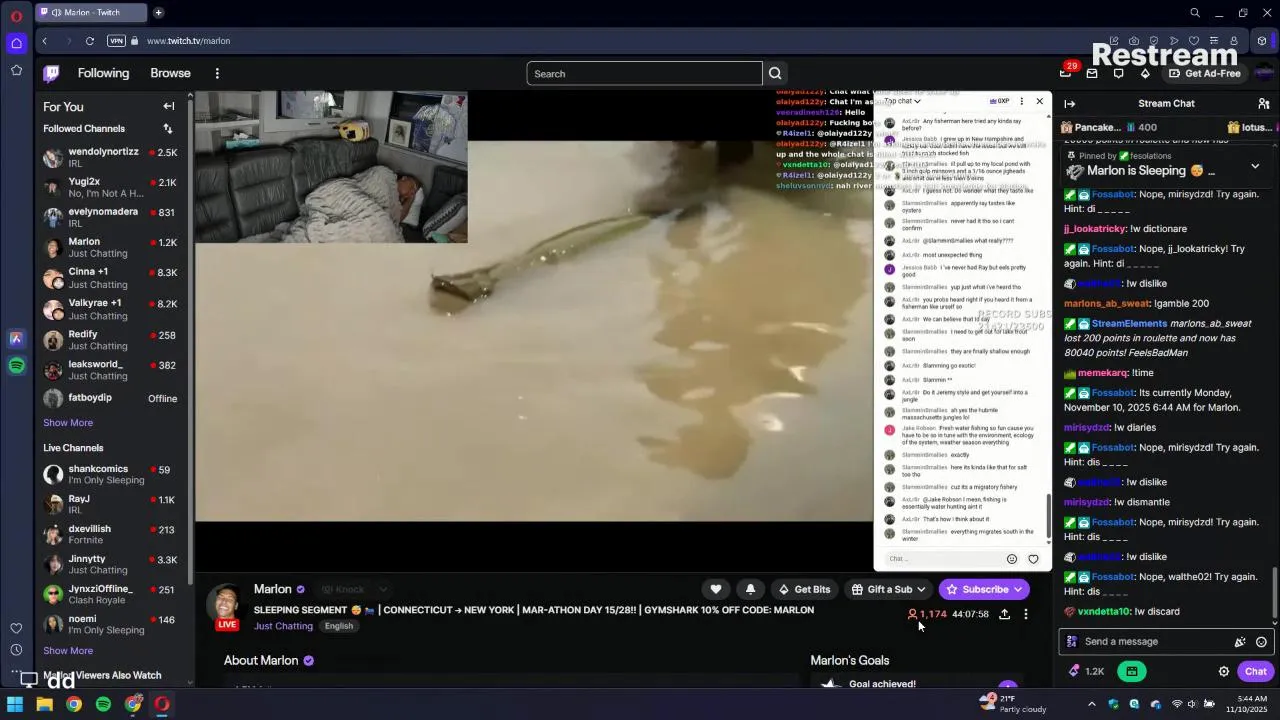Viewport: 1280px width, 720px height.
Task: Click the channel points 1.2K balance
Action: click(1087, 672)
